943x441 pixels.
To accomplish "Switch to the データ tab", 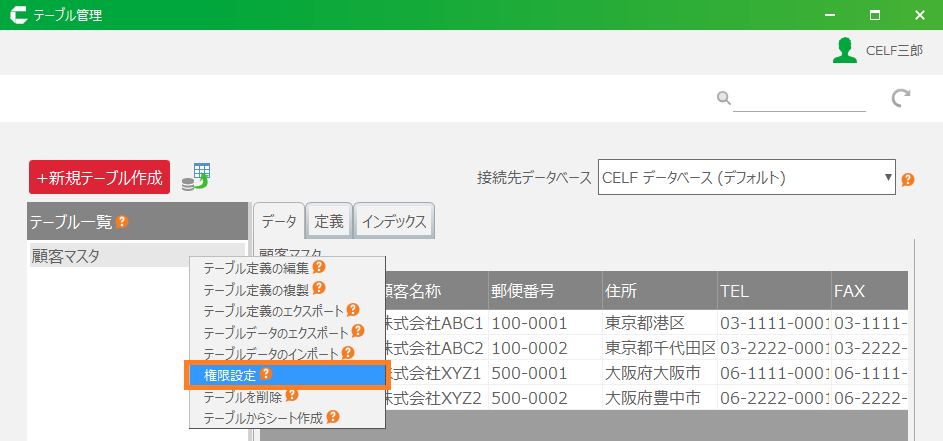I will (x=279, y=222).
